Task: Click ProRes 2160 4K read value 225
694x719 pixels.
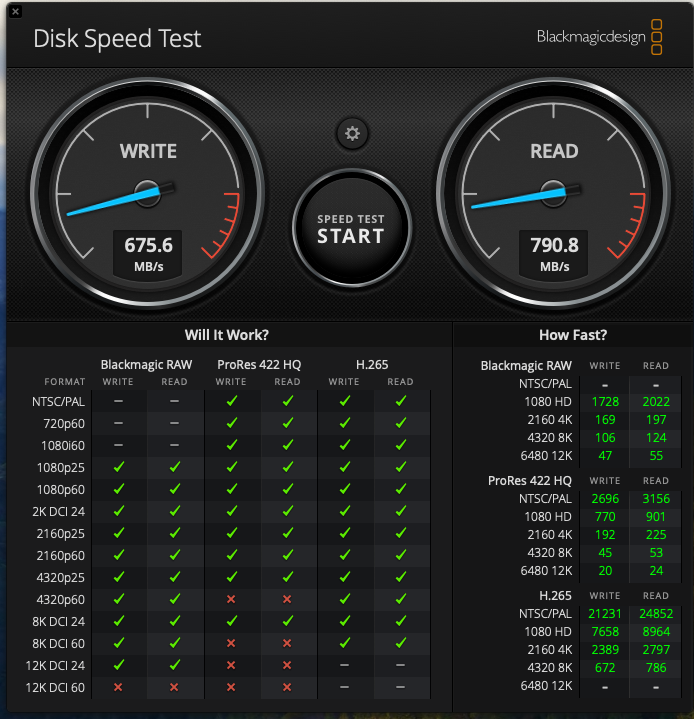Action: (656, 535)
